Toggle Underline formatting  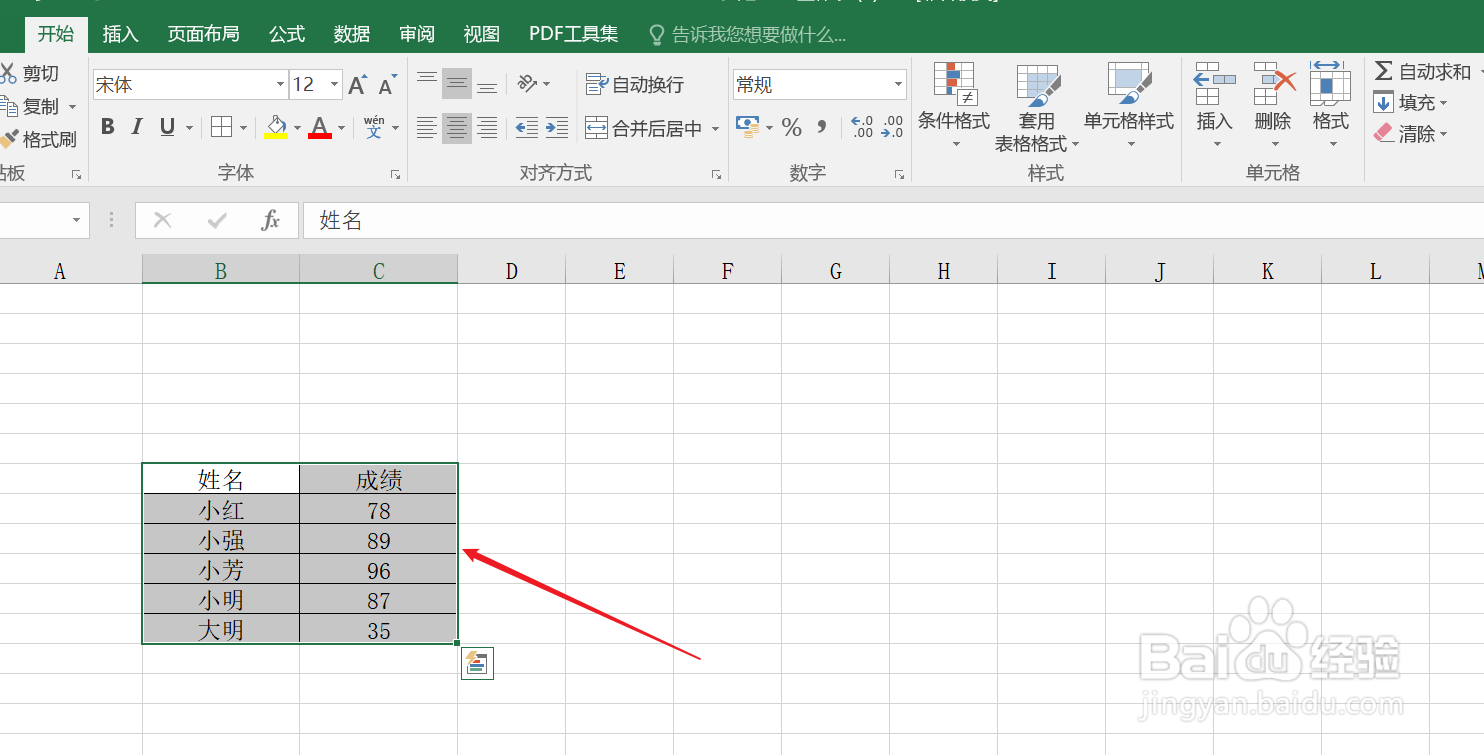(x=167, y=127)
